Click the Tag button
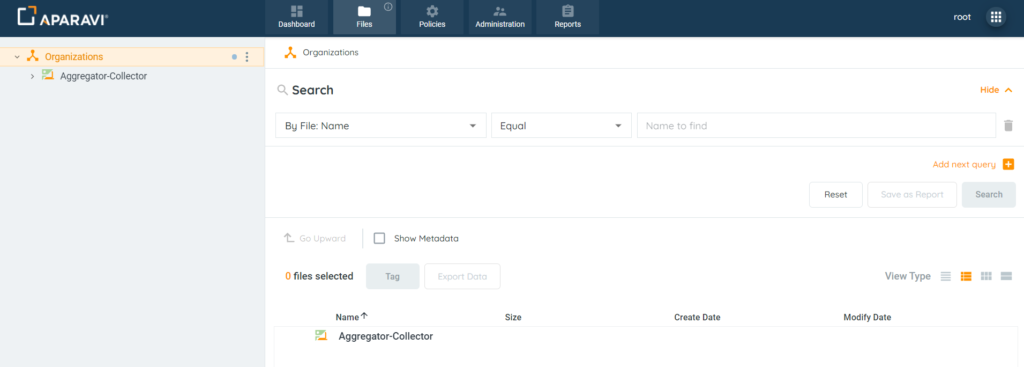The width and height of the screenshot is (1024, 367). click(392, 276)
